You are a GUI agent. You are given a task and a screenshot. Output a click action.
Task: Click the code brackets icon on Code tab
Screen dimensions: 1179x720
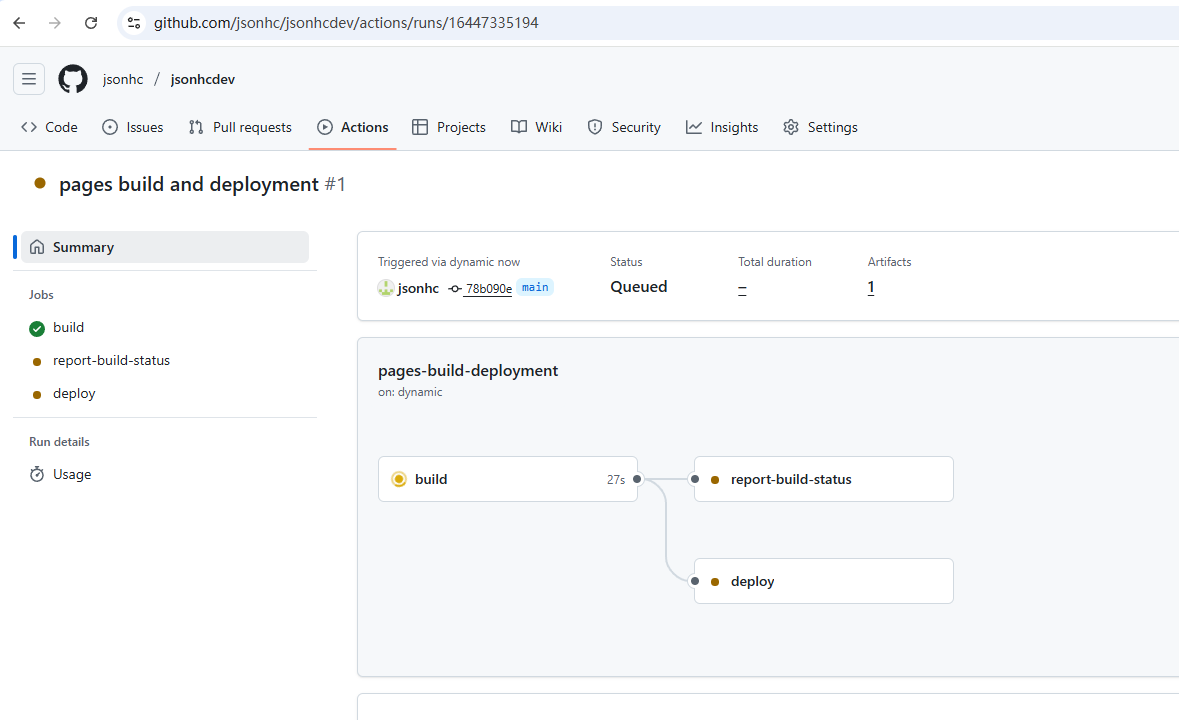[x=29, y=127]
